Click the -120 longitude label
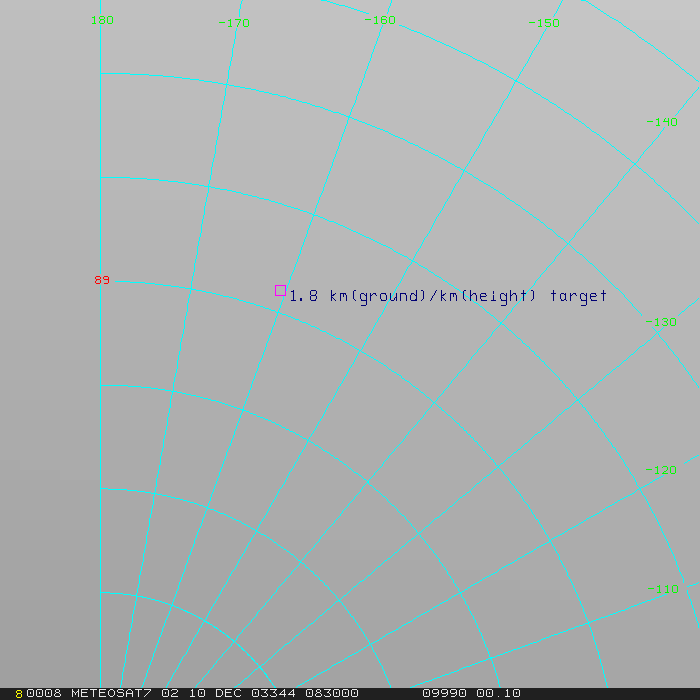Screen dimensions: 700x700 tap(661, 470)
